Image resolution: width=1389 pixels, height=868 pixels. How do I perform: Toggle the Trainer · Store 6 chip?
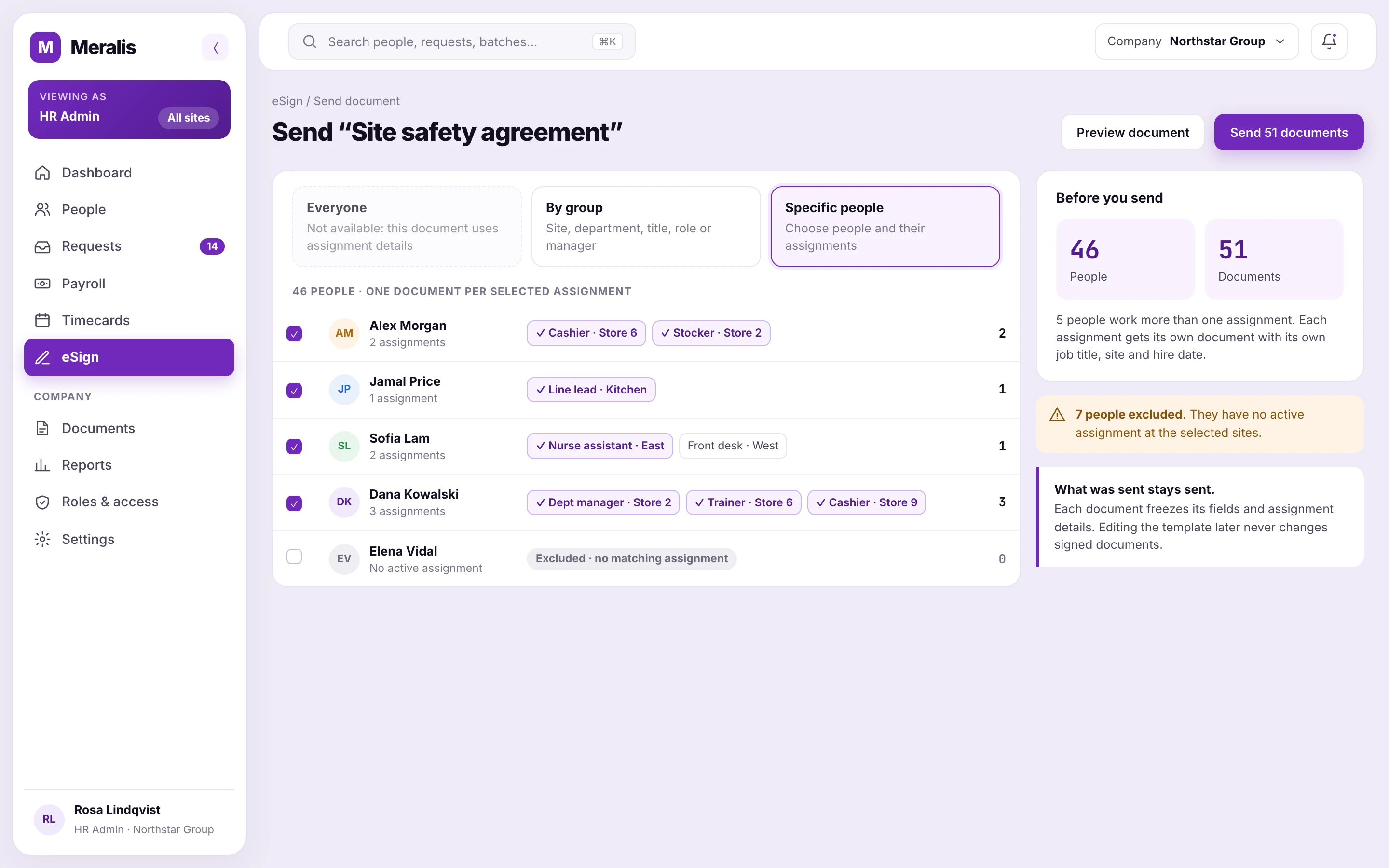click(743, 502)
